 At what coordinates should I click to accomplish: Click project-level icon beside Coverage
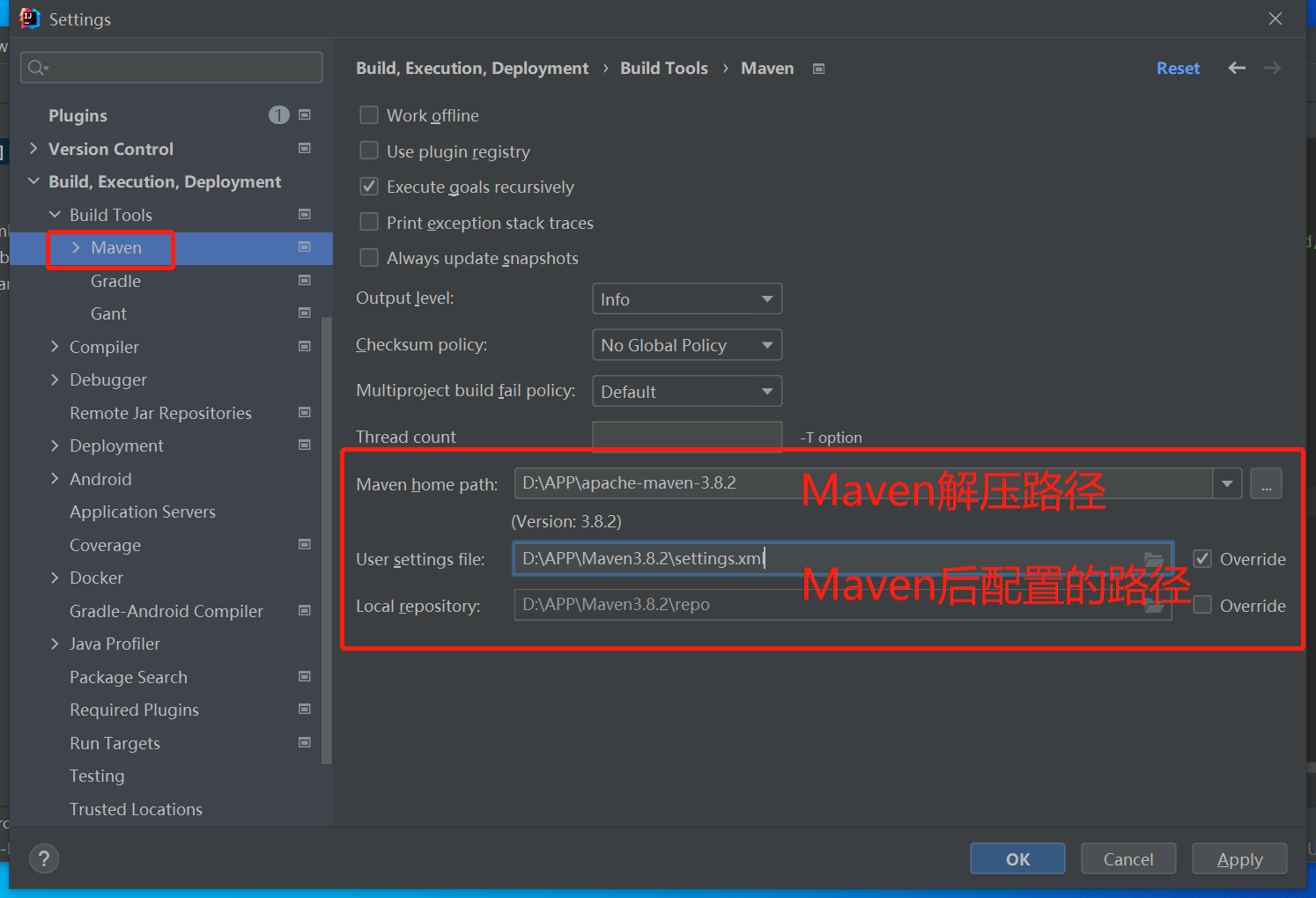(305, 544)
